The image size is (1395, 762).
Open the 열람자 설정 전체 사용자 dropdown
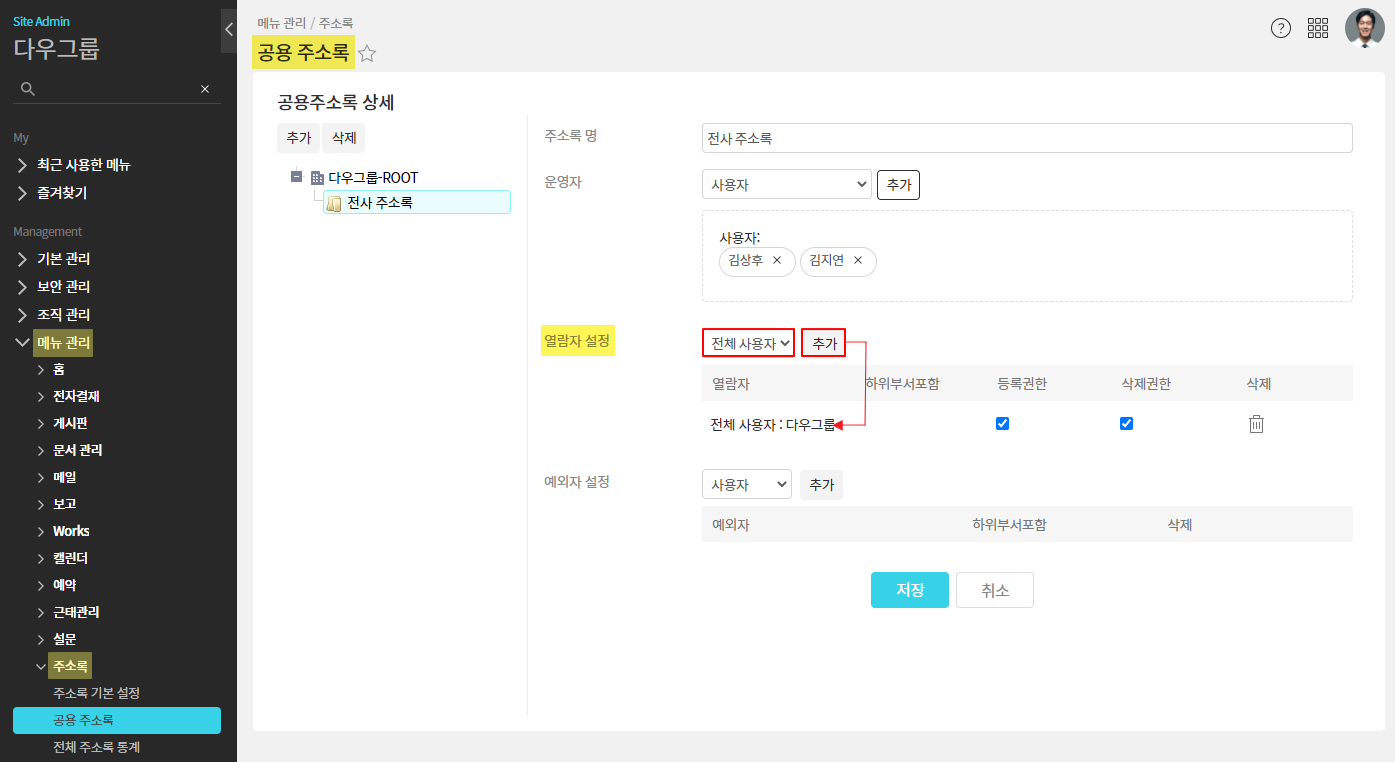748,343
